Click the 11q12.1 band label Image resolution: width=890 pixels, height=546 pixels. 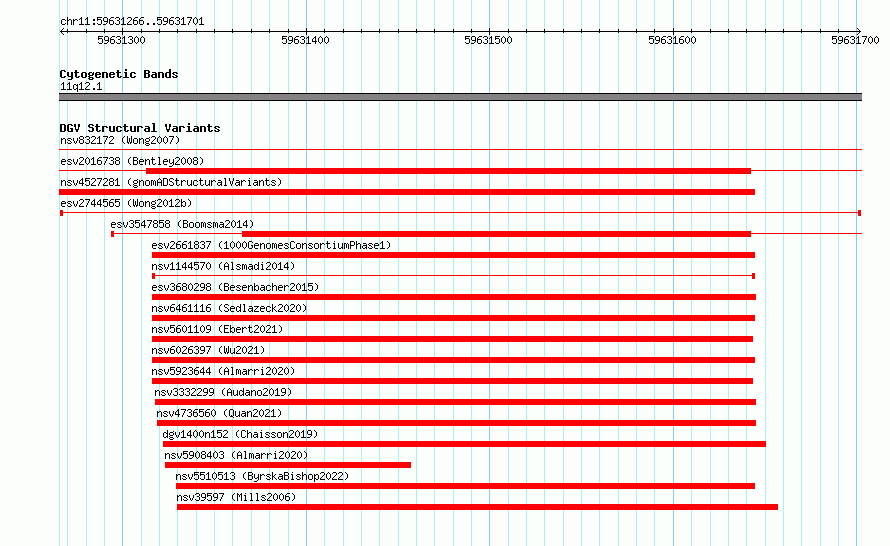[x=81, y=86]
